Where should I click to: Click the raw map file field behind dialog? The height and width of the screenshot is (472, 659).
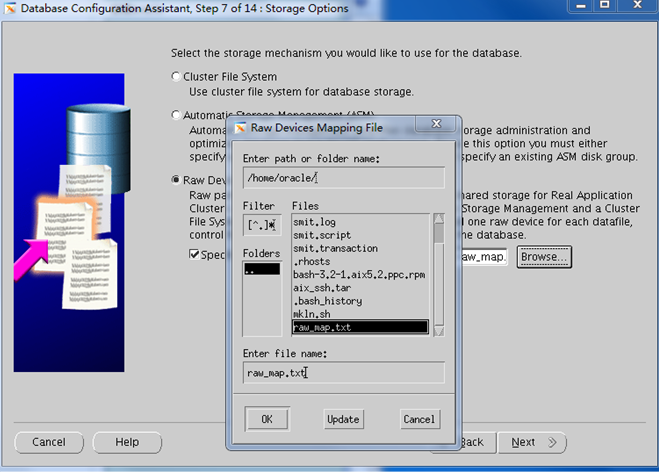(484, 257)
